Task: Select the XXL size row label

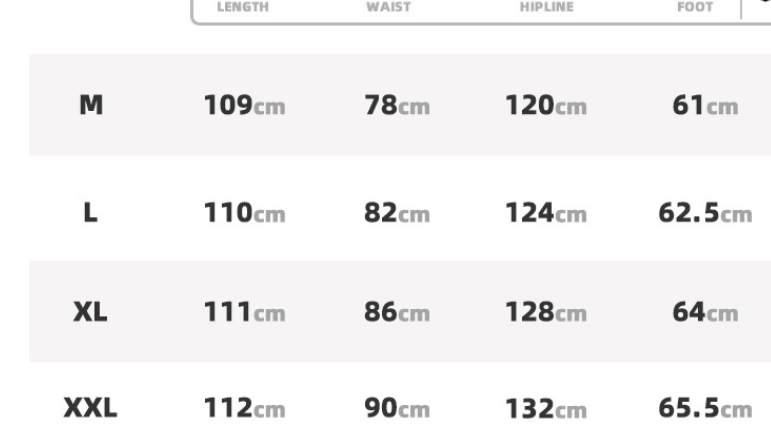Action: (x=90, y=408)
